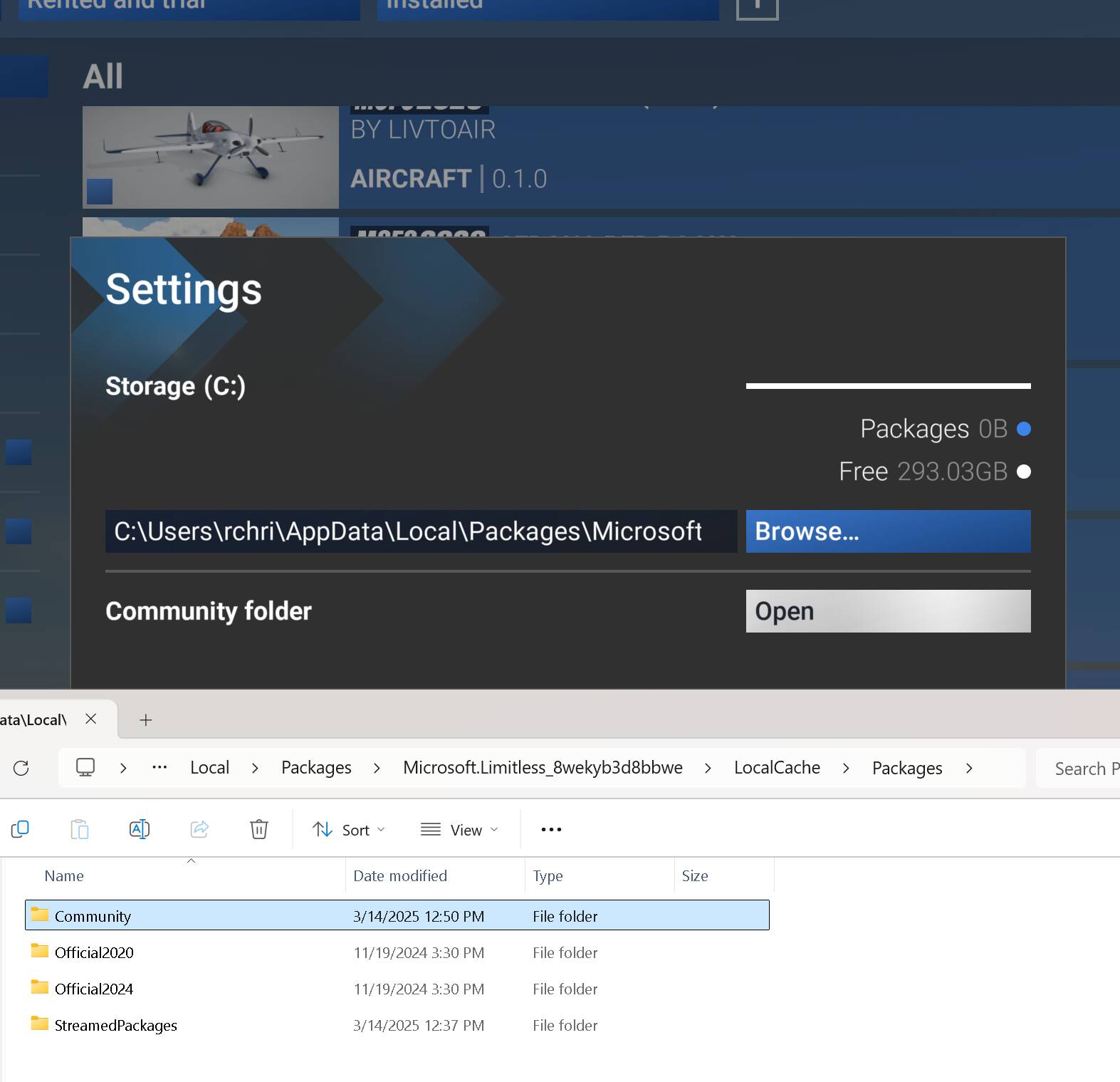
Task: Click the Refresh icon in File Explorer
Action: 21,767
